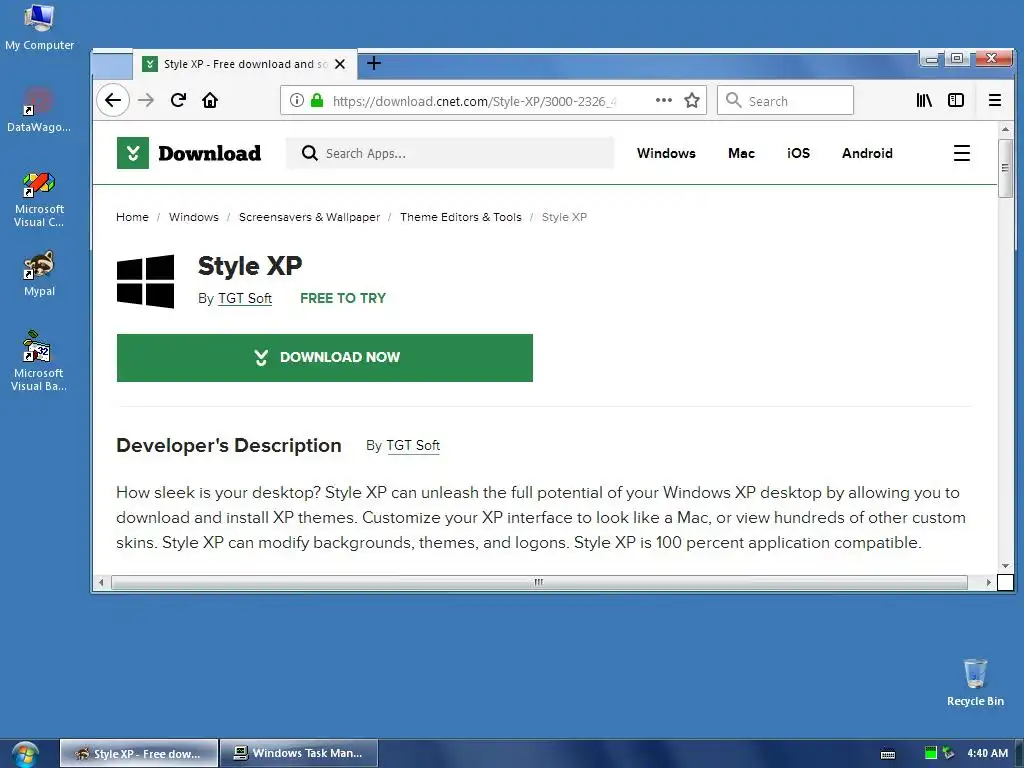Screen dimensions: 1024x768
Task: Click the Style XP Windows logo icon
Action: tap(146, 281)
